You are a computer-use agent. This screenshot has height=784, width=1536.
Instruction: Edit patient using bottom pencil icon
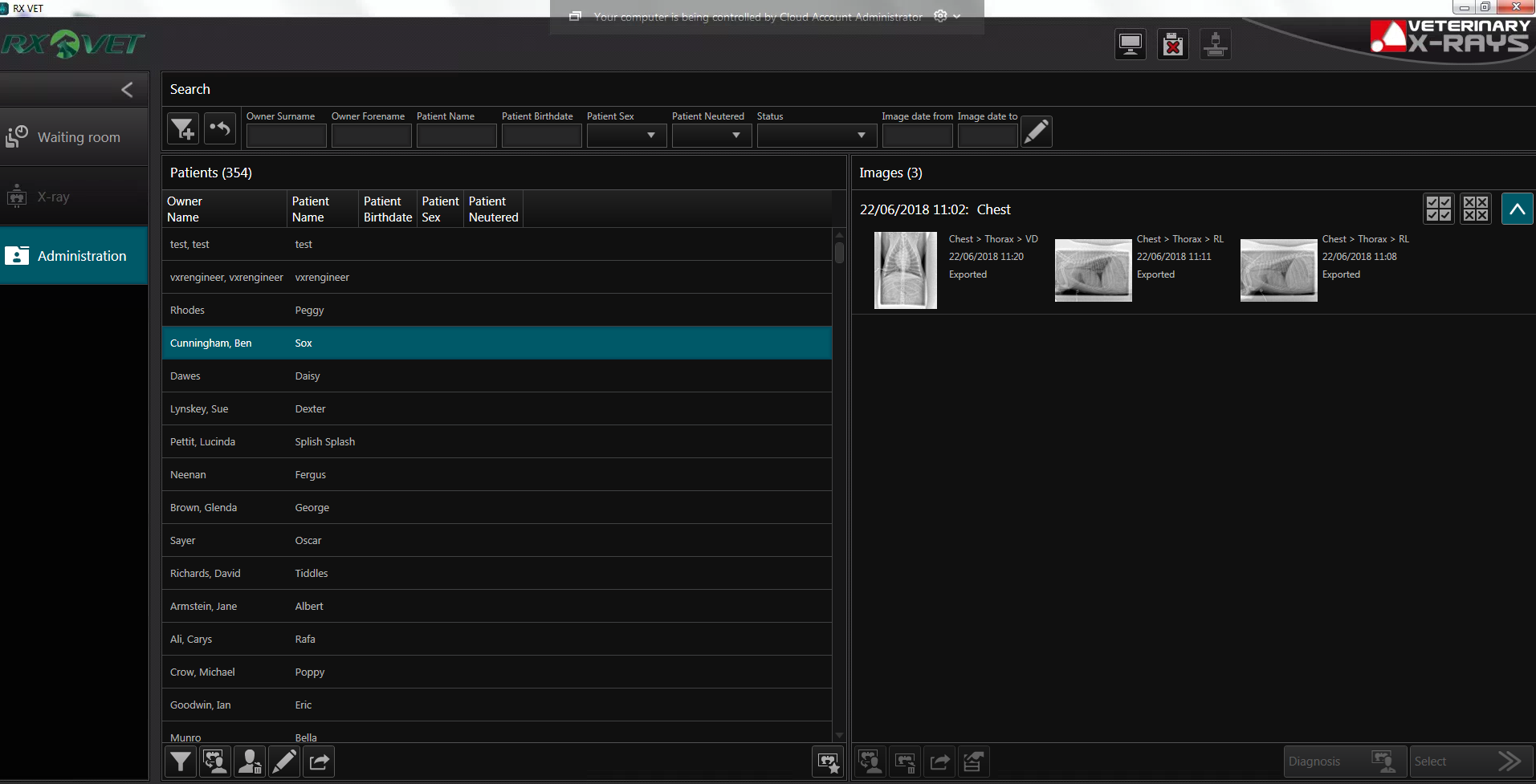(x=284, y=762)
